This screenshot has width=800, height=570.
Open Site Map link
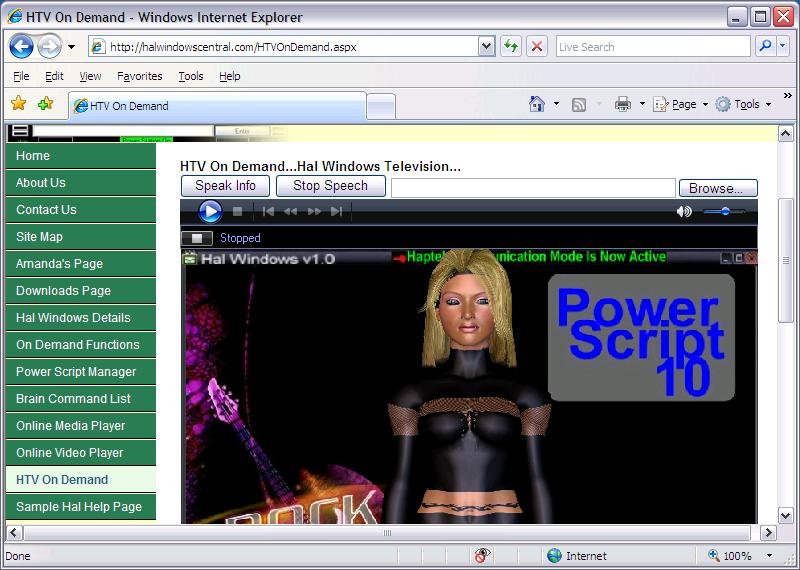pos(81,237)
